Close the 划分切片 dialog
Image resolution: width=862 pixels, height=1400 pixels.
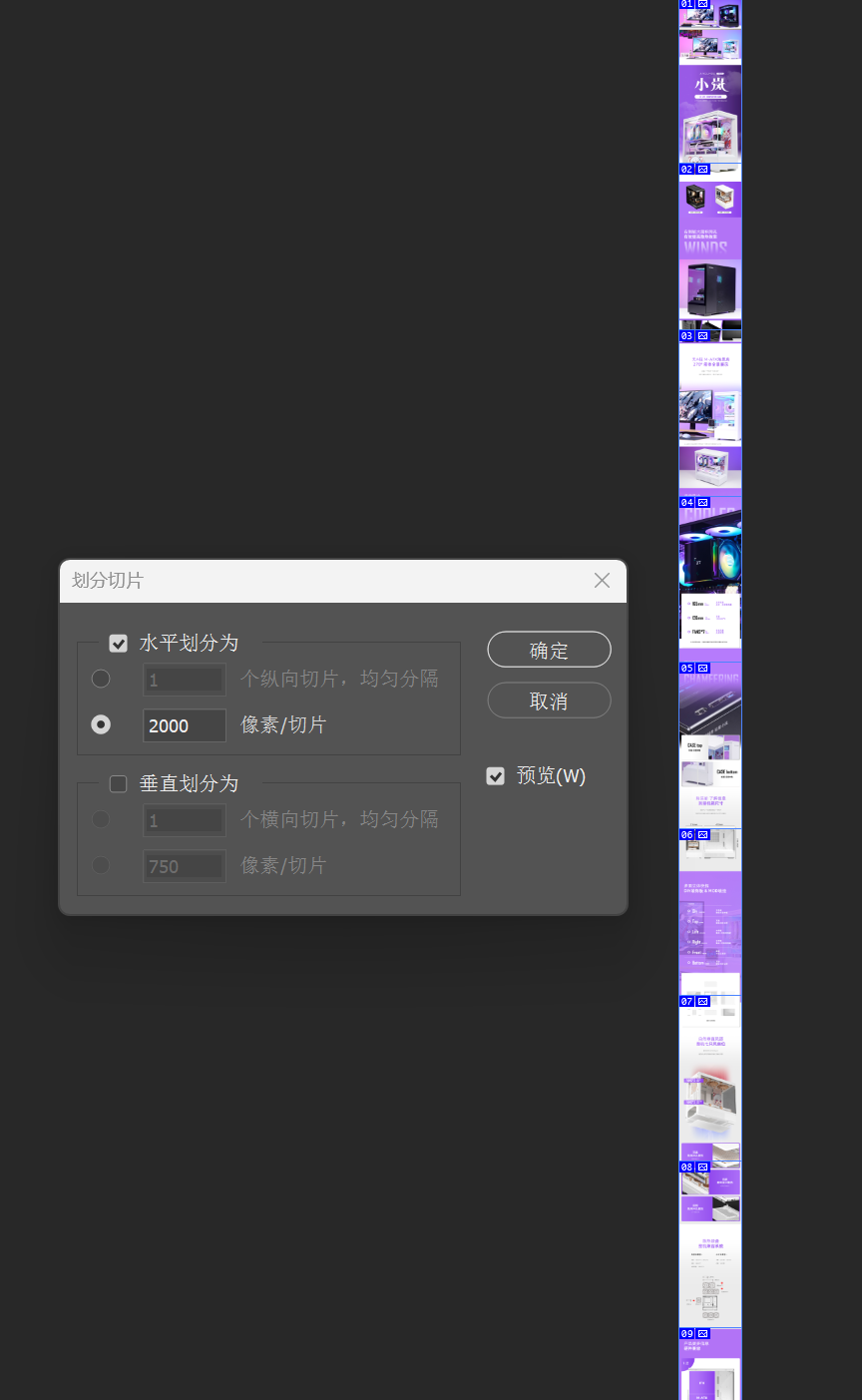[x=602, y=581]
